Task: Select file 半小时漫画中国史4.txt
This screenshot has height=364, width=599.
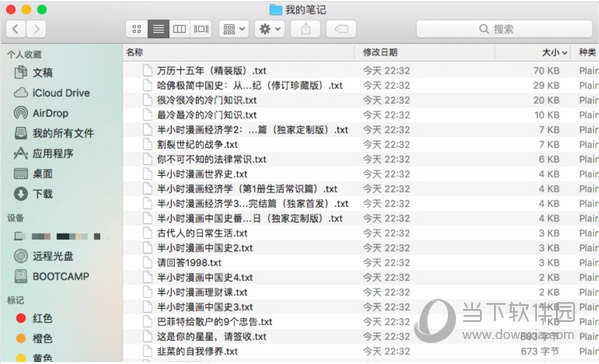Action: (205, 278)
